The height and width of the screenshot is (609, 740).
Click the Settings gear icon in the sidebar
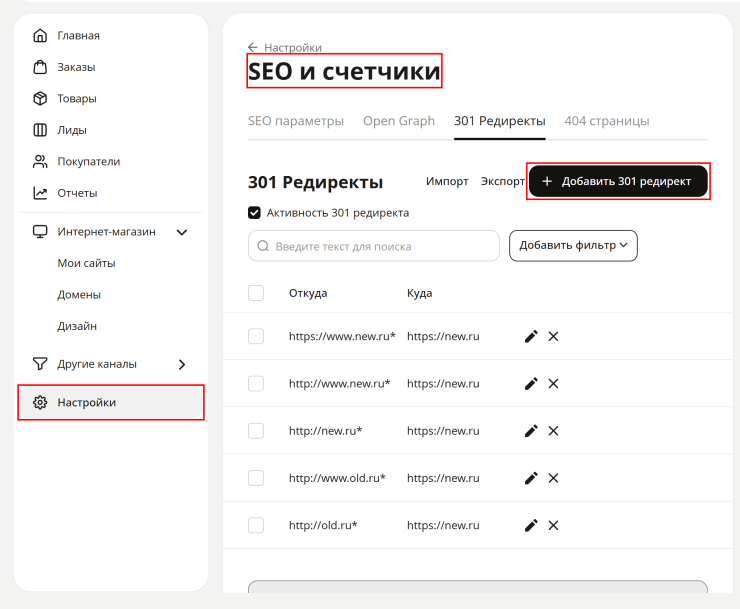40,402
